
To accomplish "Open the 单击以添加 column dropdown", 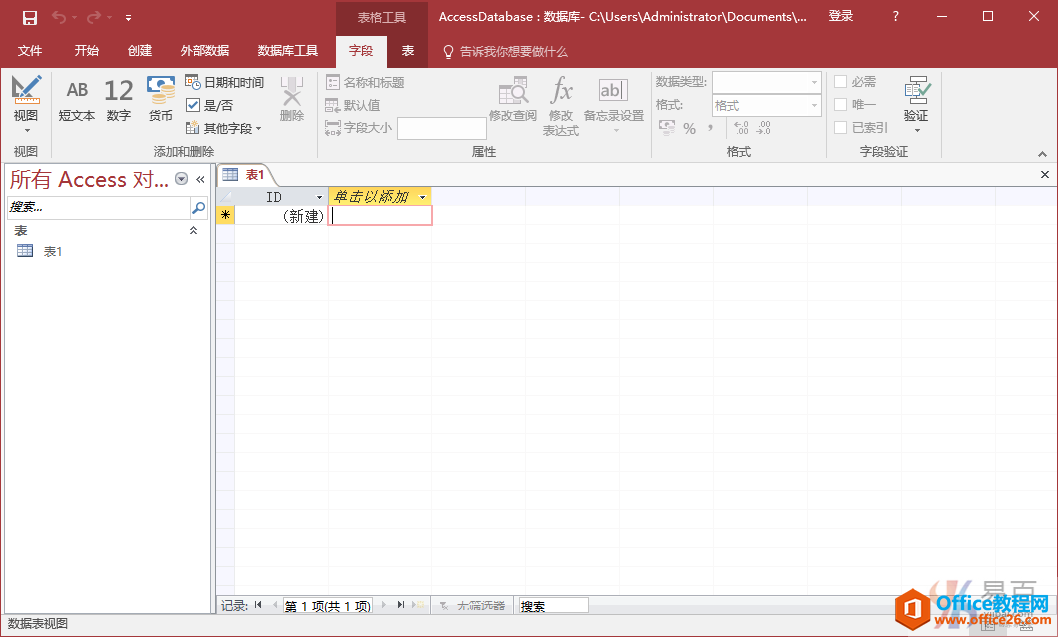I will click(423, 197).
